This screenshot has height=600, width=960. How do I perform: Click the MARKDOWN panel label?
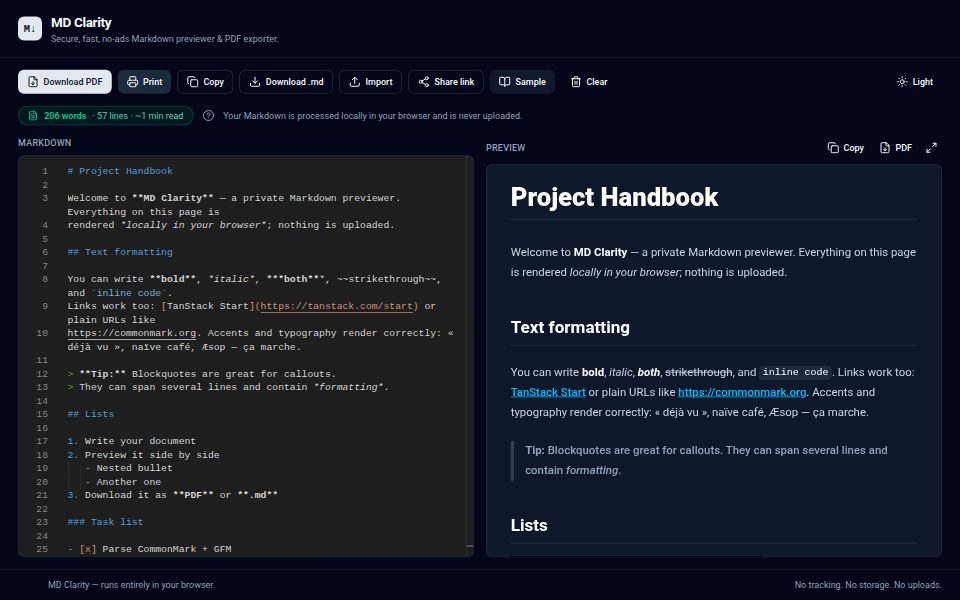(45, 143)
